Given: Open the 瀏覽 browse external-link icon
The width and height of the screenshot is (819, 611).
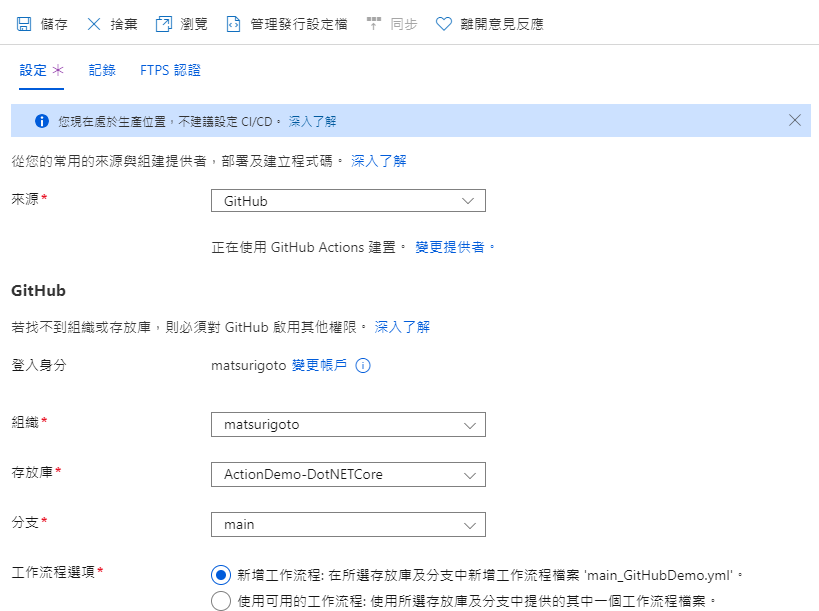Looking at the screenshot, I should pos(163,24).
